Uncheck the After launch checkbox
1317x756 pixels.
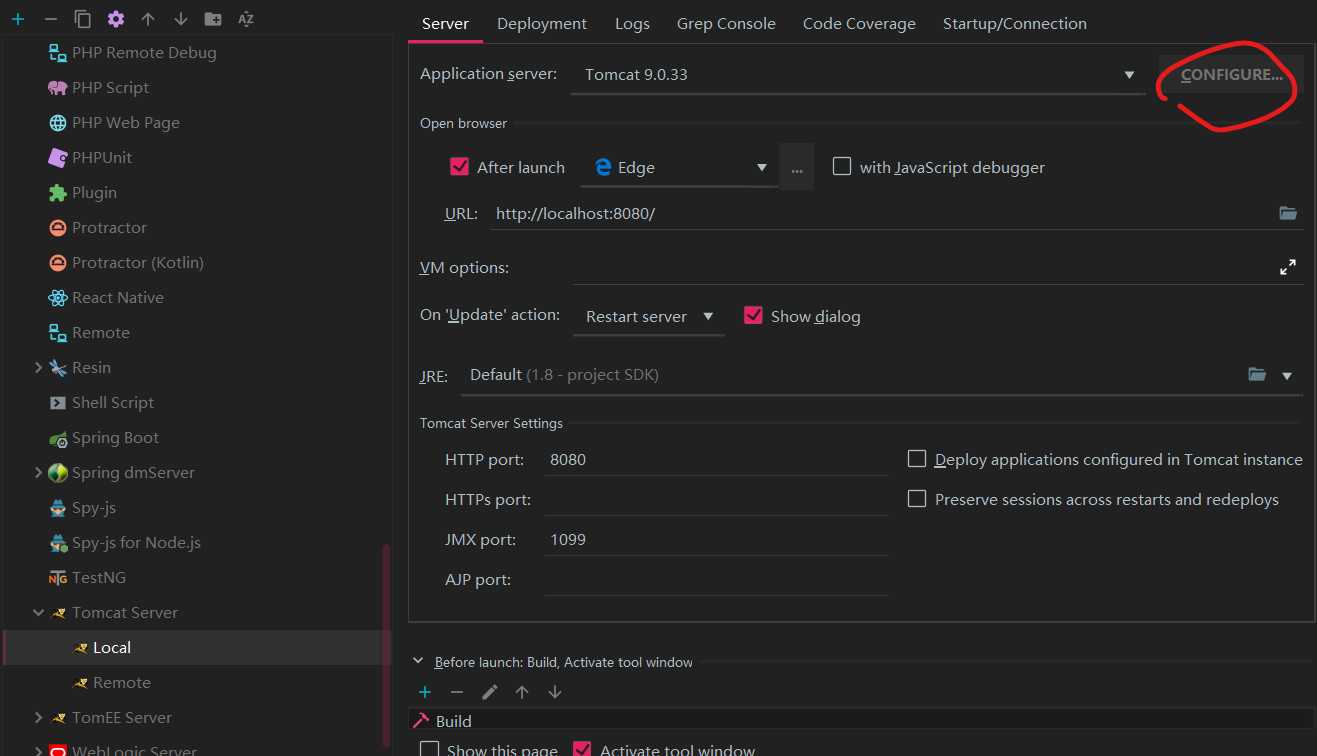tap(460, 167)
